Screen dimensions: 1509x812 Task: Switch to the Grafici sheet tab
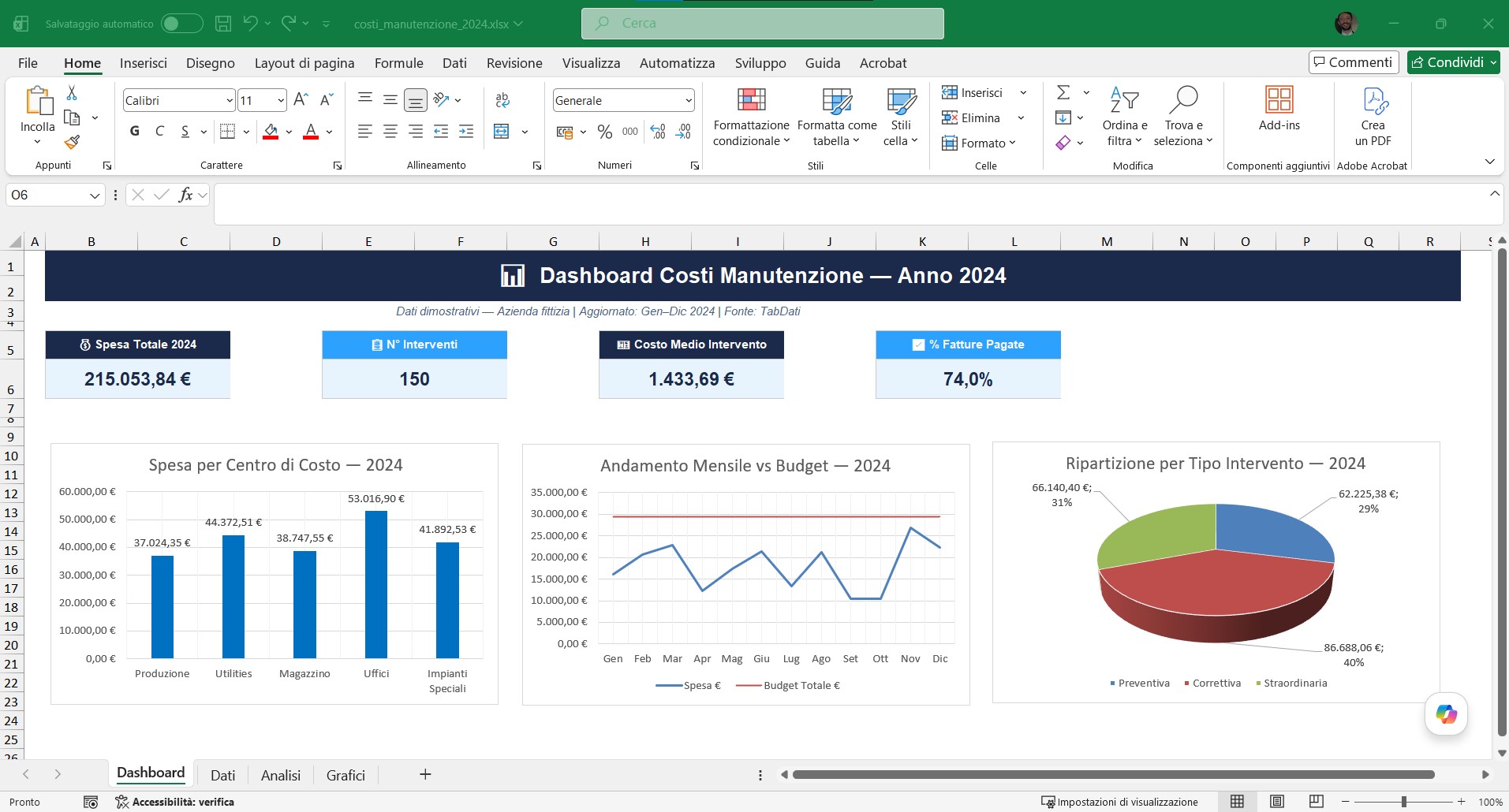(346, 775)
